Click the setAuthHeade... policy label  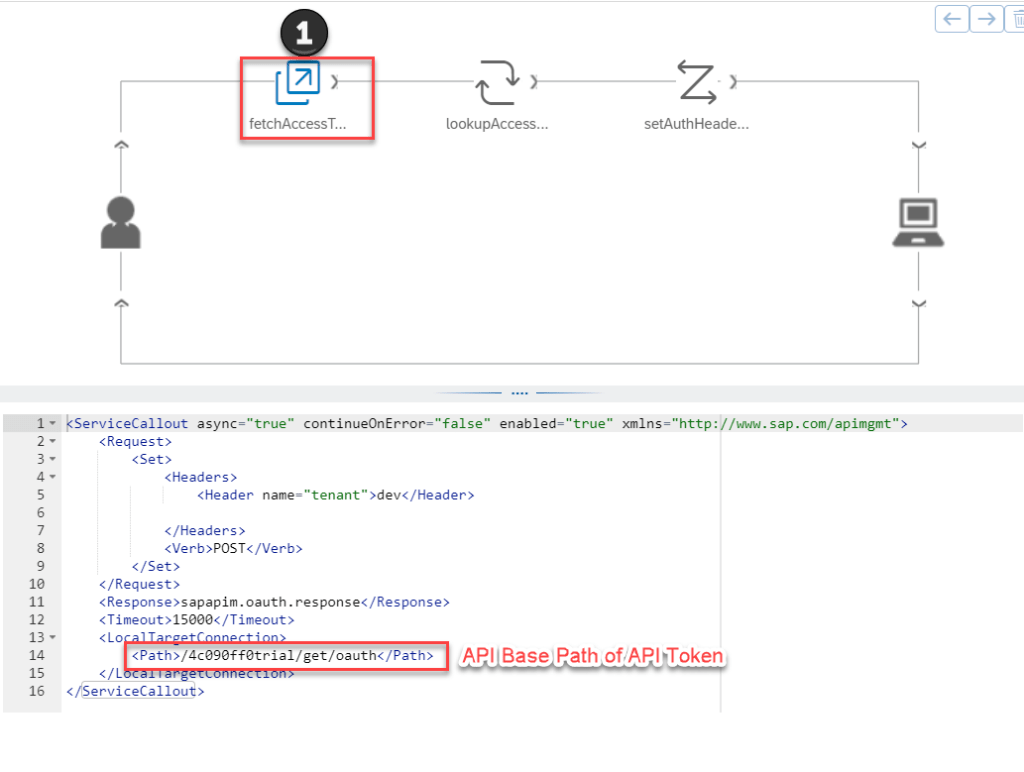coord(696,124)
